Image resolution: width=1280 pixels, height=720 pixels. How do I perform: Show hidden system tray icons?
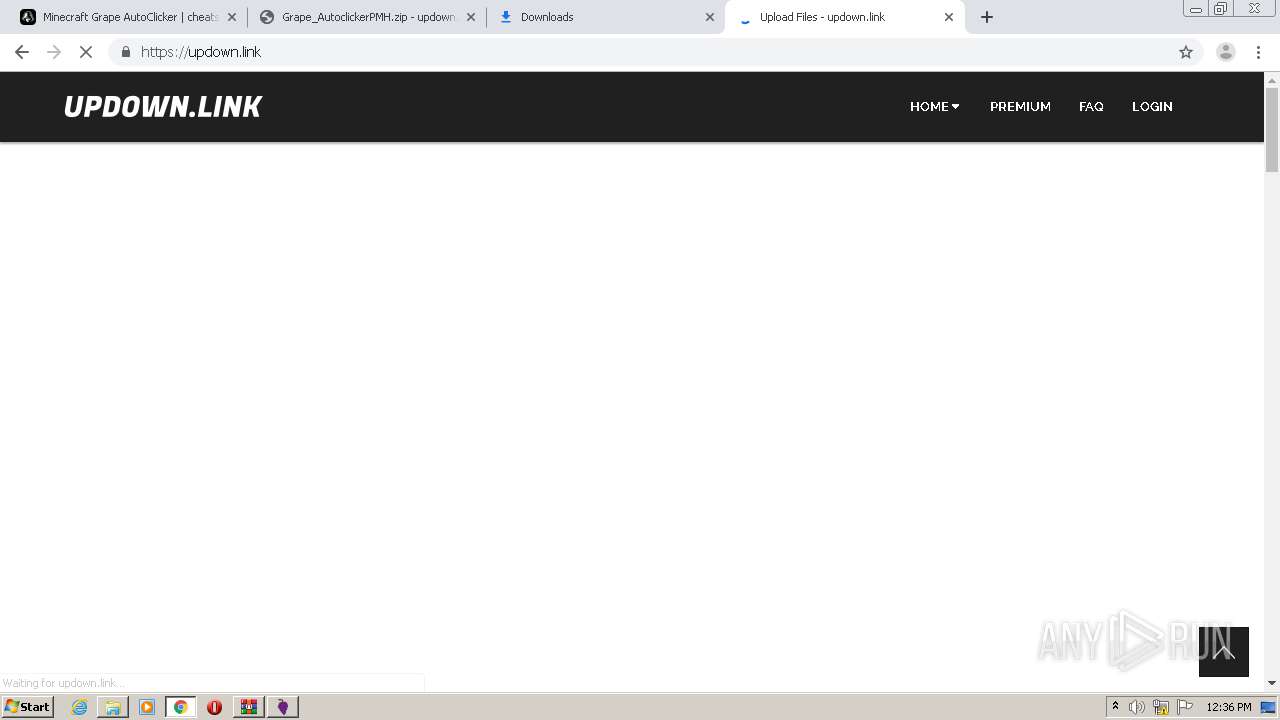click(x=1115, y=707)
